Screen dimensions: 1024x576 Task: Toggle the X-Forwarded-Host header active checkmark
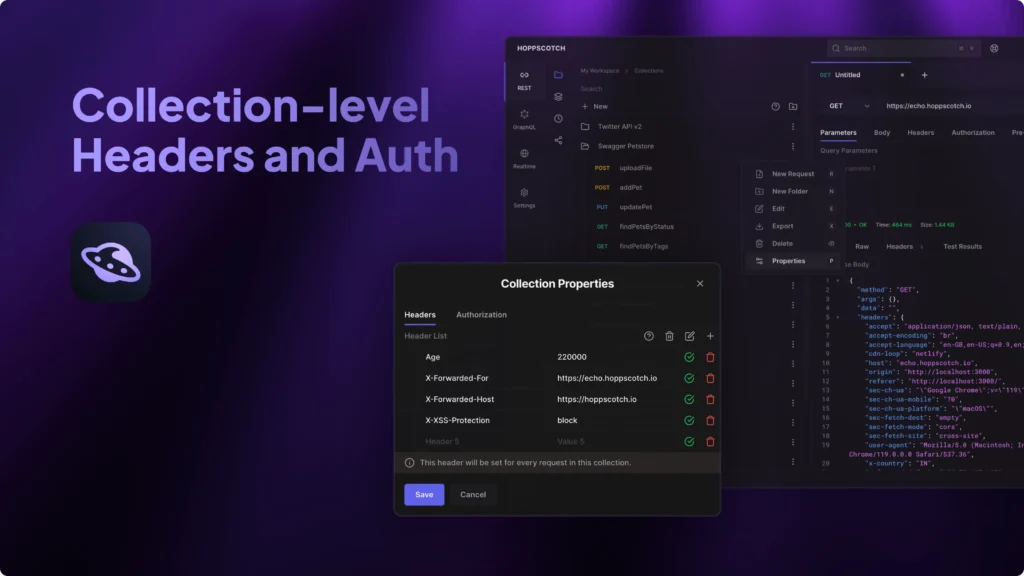pyautogui.click(x=689, y=399)
